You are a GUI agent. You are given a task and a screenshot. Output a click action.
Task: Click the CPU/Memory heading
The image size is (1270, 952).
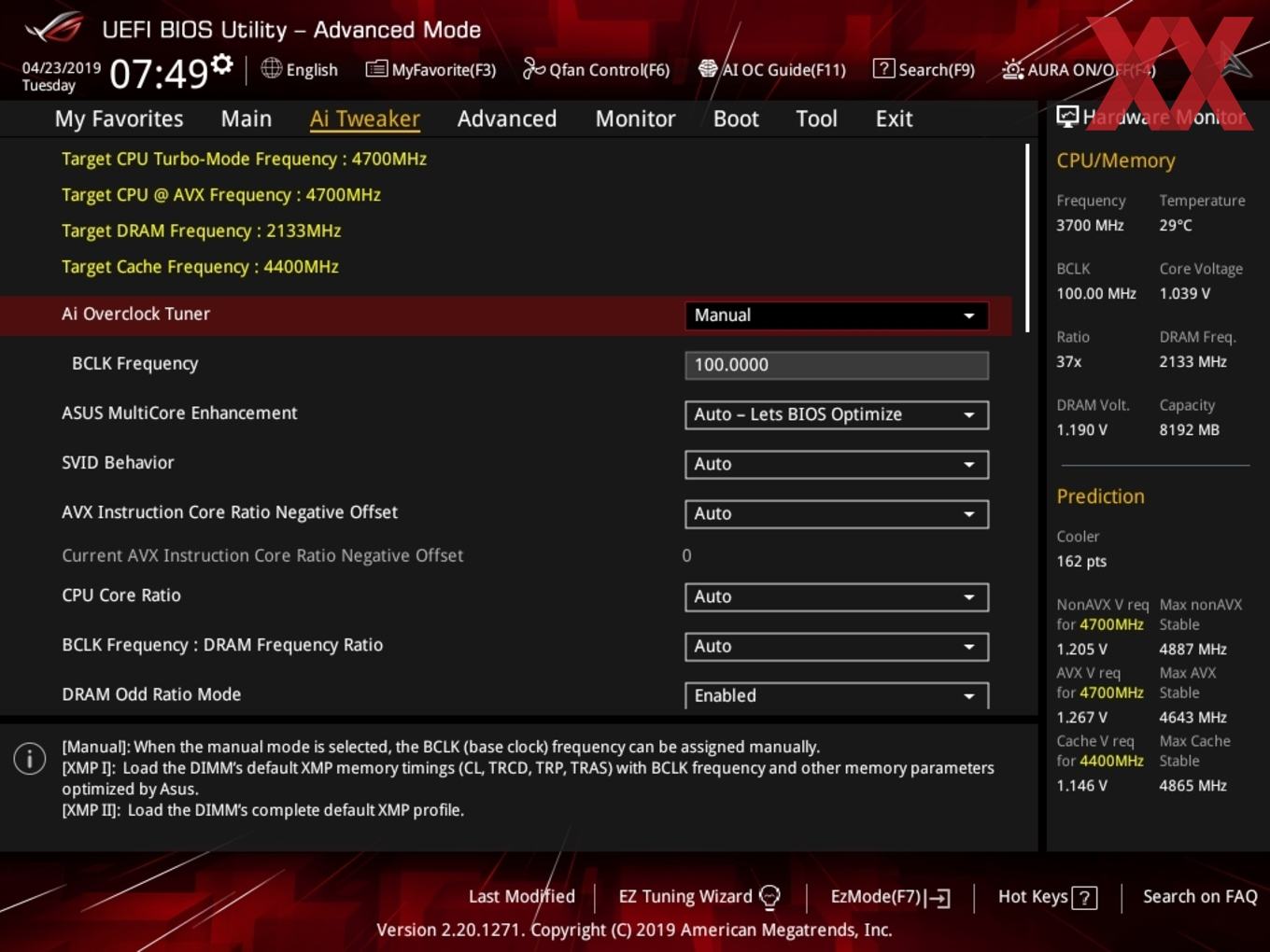tap(1116, 161)
